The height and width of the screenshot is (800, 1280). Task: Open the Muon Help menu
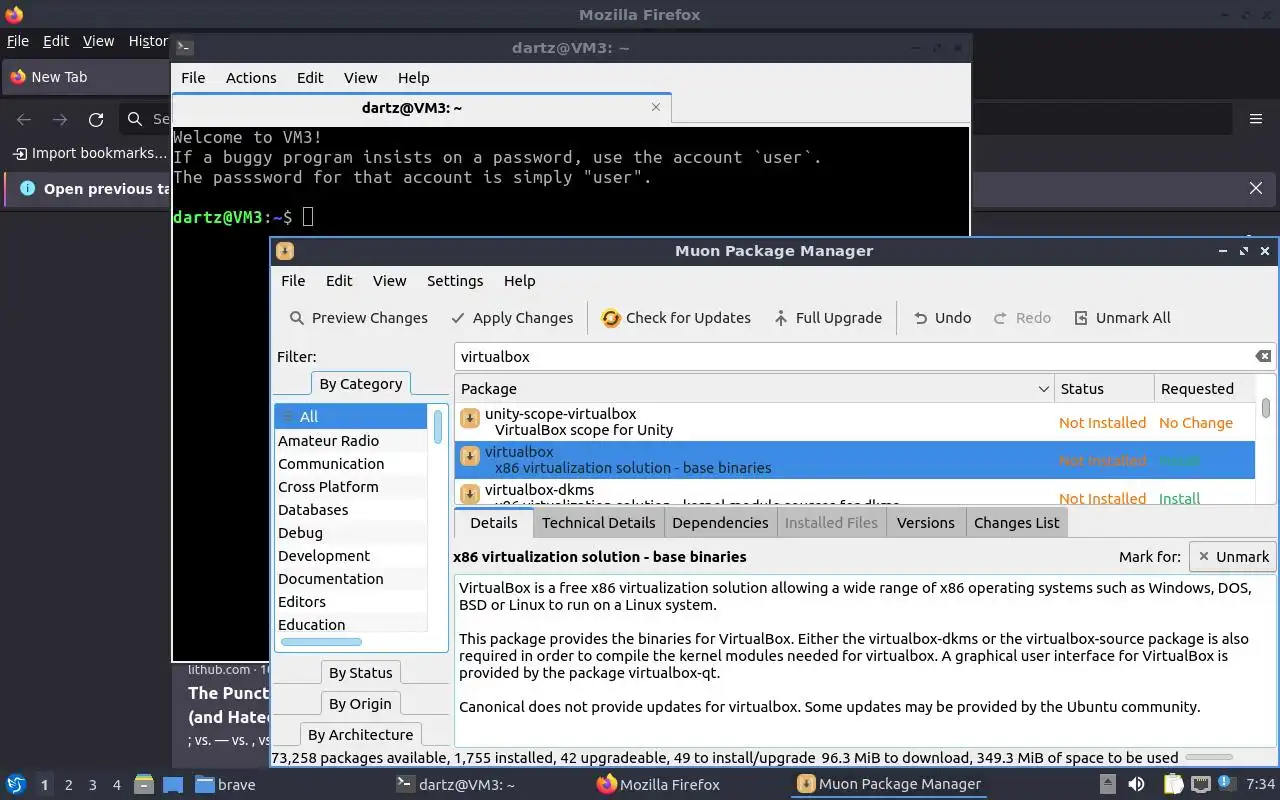click(519, 281)
